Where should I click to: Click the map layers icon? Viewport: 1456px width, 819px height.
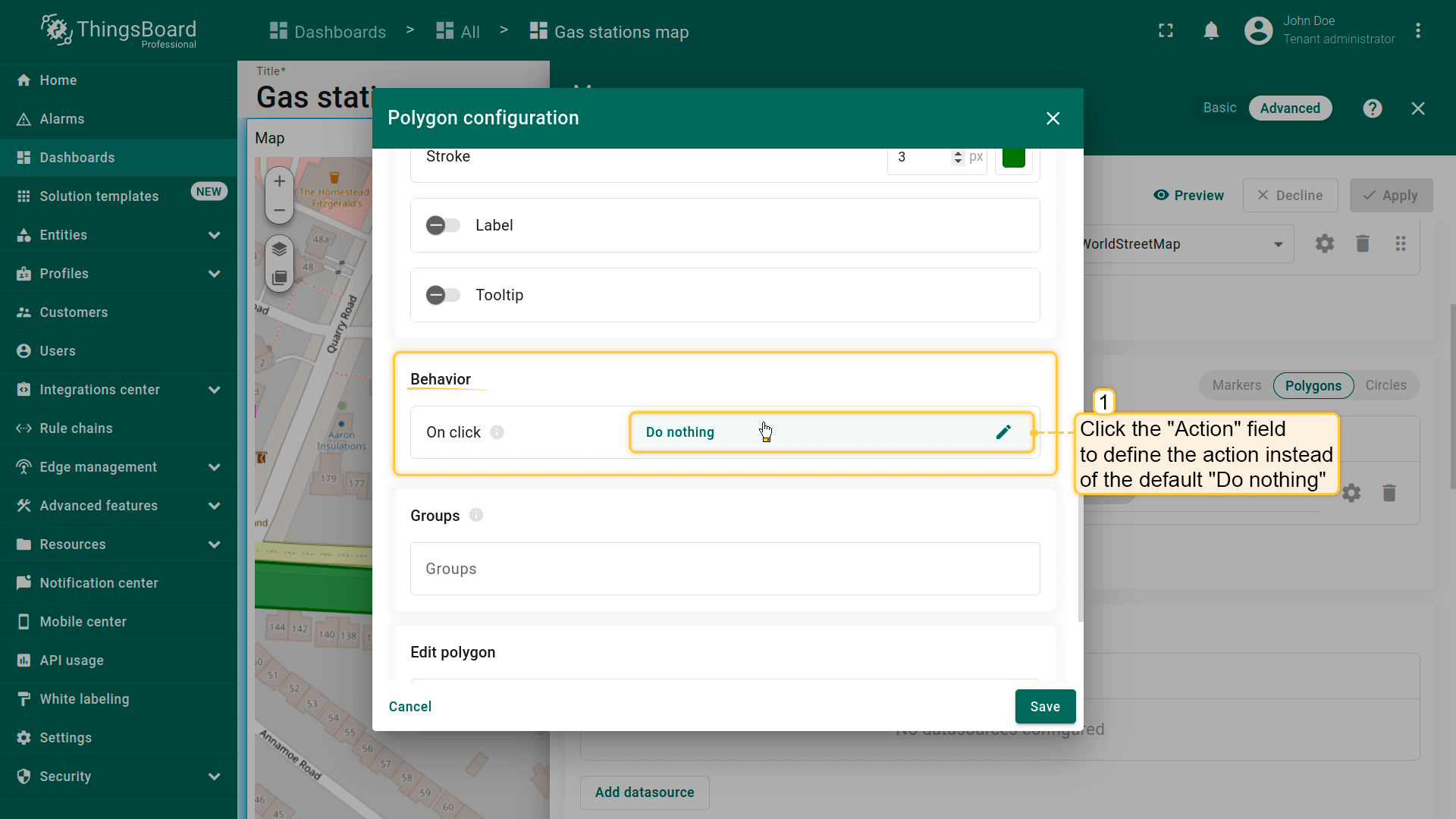coord(279,249)
